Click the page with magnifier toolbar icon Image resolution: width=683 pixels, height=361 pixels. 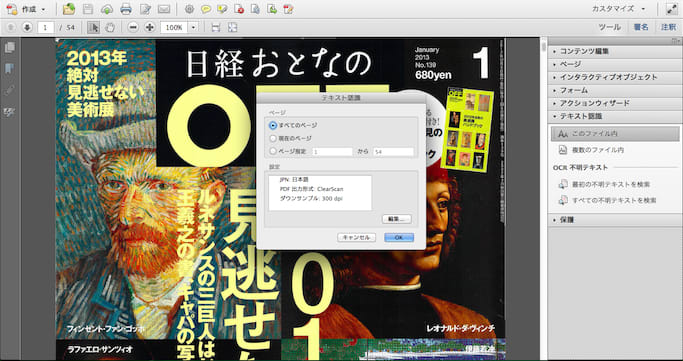click(x=255, y=9)
